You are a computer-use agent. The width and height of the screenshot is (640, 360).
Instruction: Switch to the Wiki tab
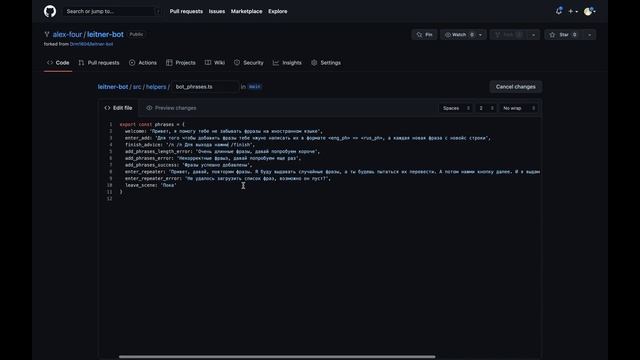pyautogui.click(x=215, y=63)
